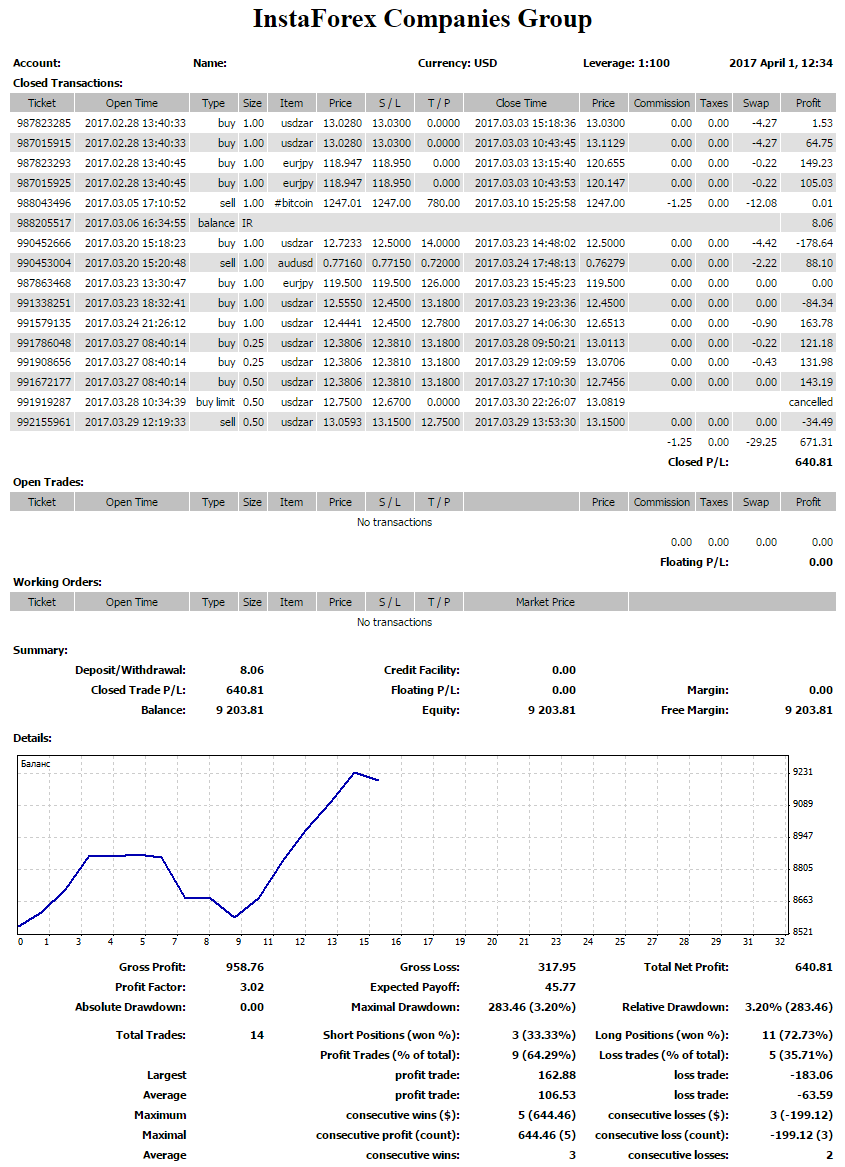Click the "Баланс" chart label
845x1167 pixels.
(x=36, y=764)
